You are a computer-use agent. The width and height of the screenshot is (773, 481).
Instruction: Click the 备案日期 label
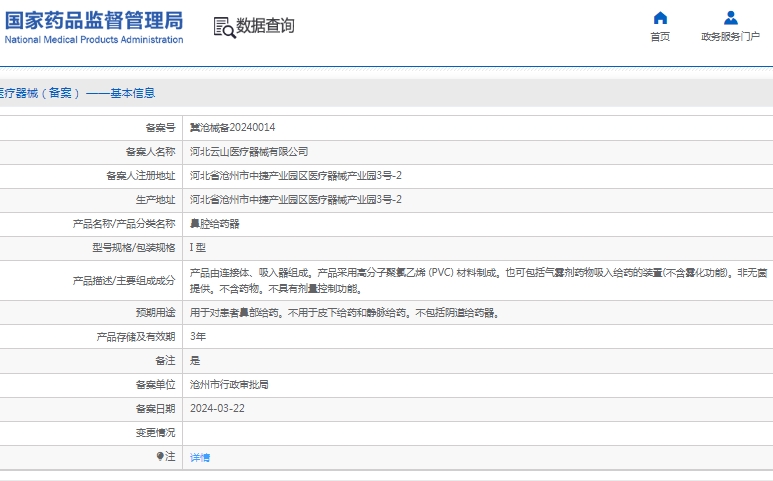coord(155,409)
